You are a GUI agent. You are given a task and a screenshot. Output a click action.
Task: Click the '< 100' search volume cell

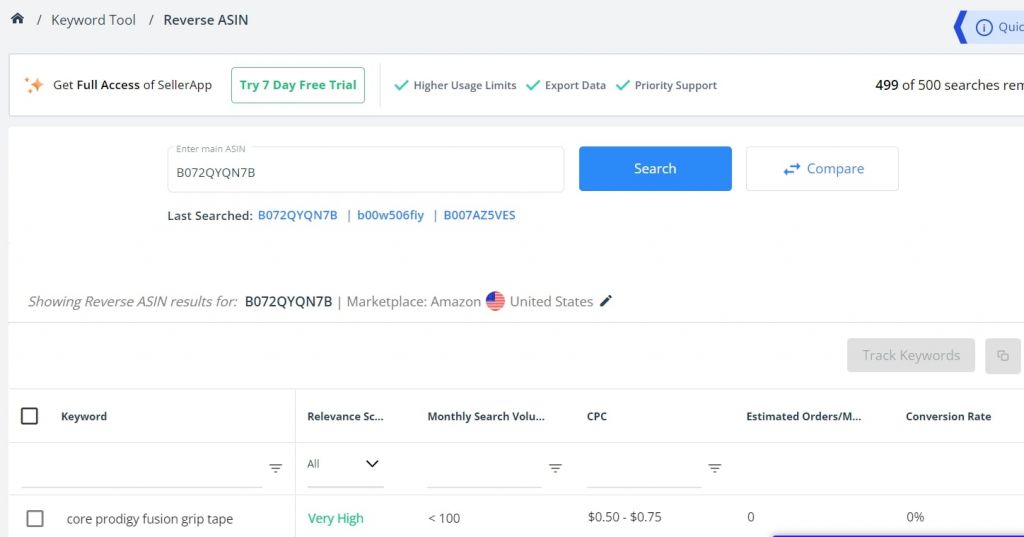(x=444, y=519)
